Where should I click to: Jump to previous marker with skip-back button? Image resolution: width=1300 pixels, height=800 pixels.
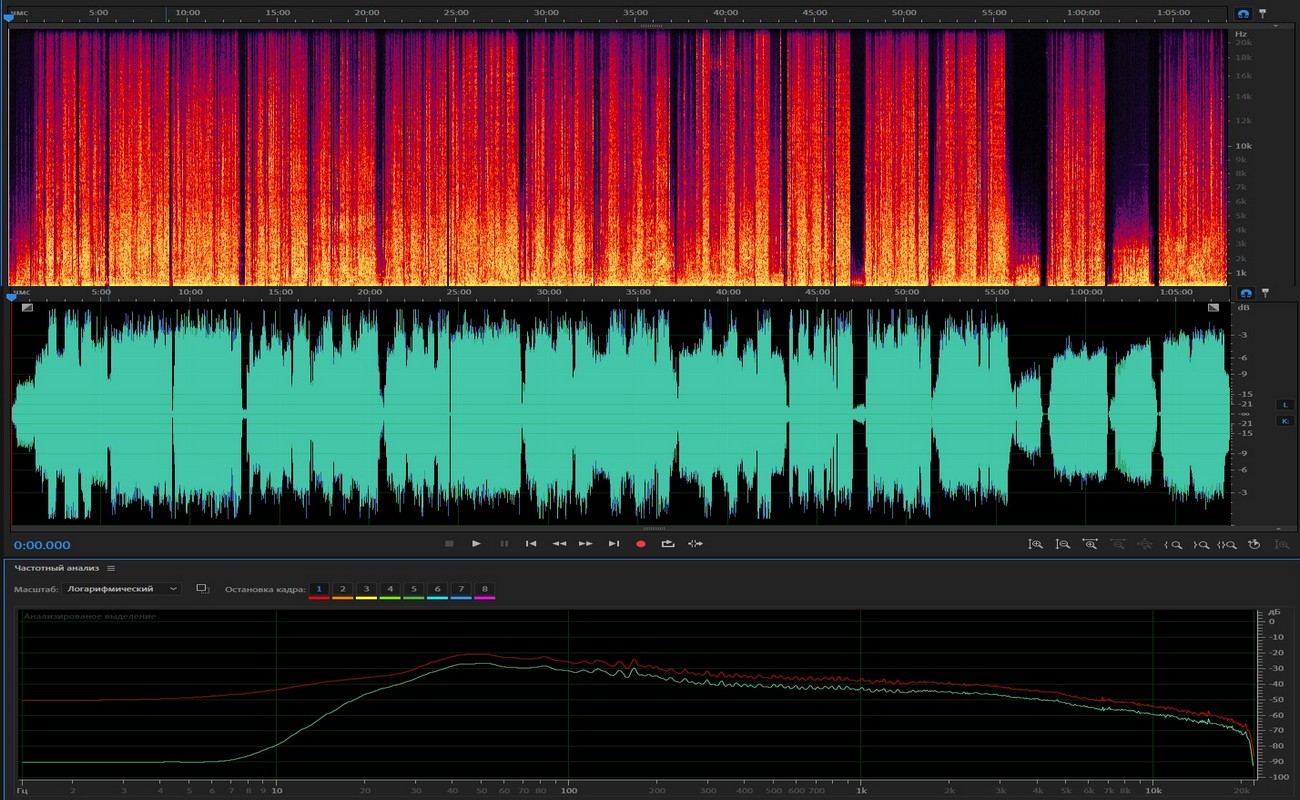(x=531, y=544)
